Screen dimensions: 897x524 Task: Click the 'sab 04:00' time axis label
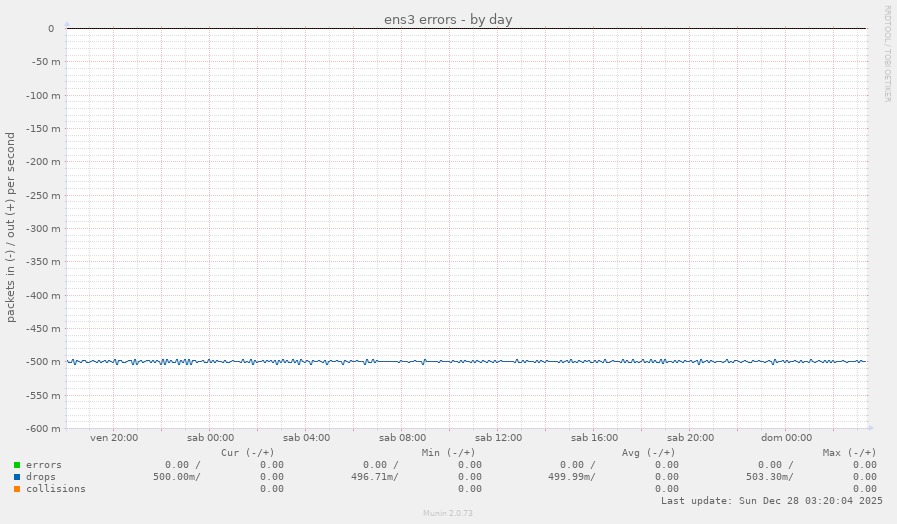click(306, 438)
